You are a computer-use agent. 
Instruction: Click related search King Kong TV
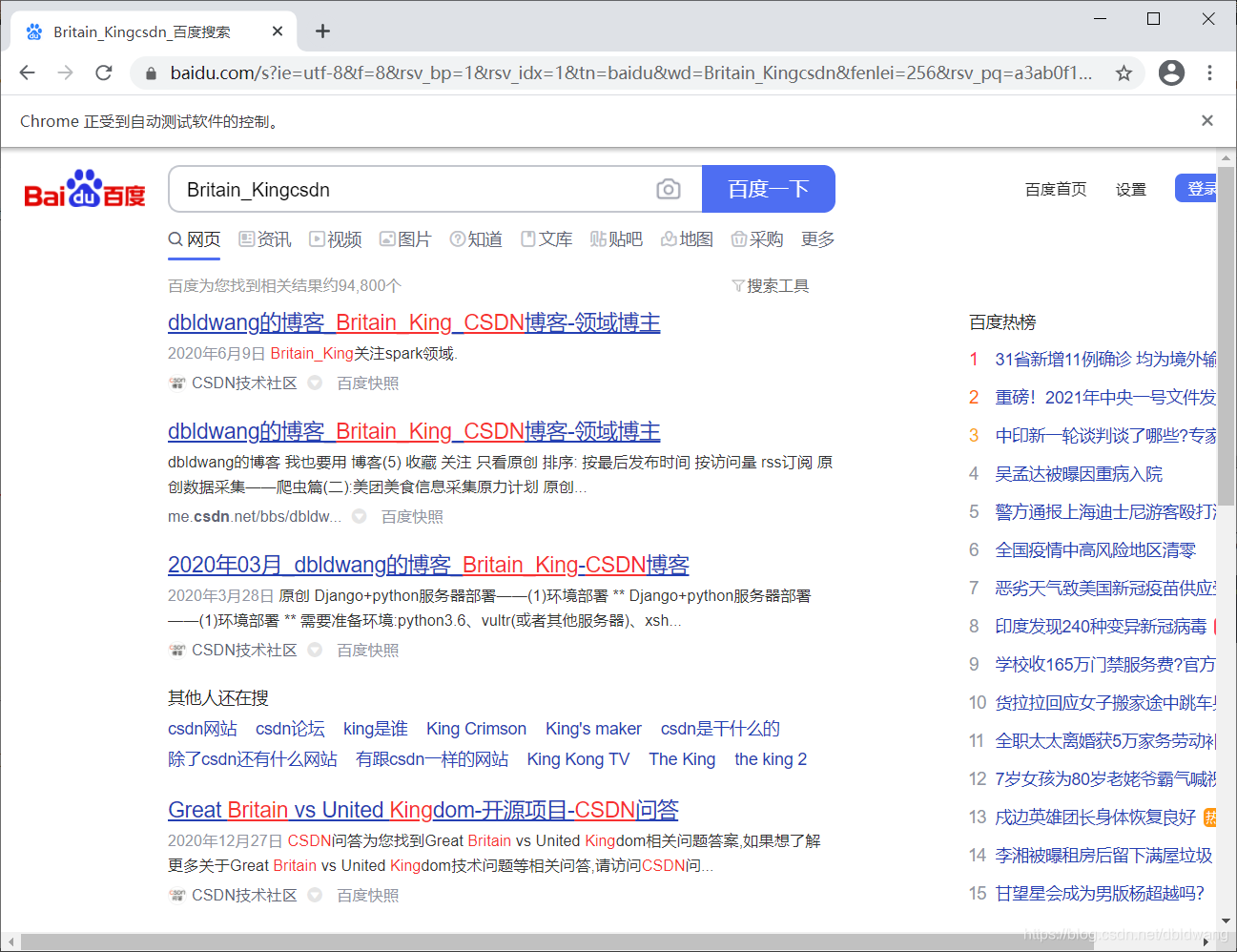point(578,759)
